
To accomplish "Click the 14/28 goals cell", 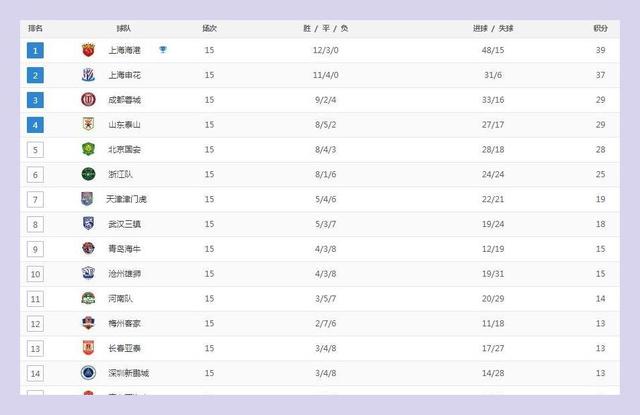I will 493,373.
